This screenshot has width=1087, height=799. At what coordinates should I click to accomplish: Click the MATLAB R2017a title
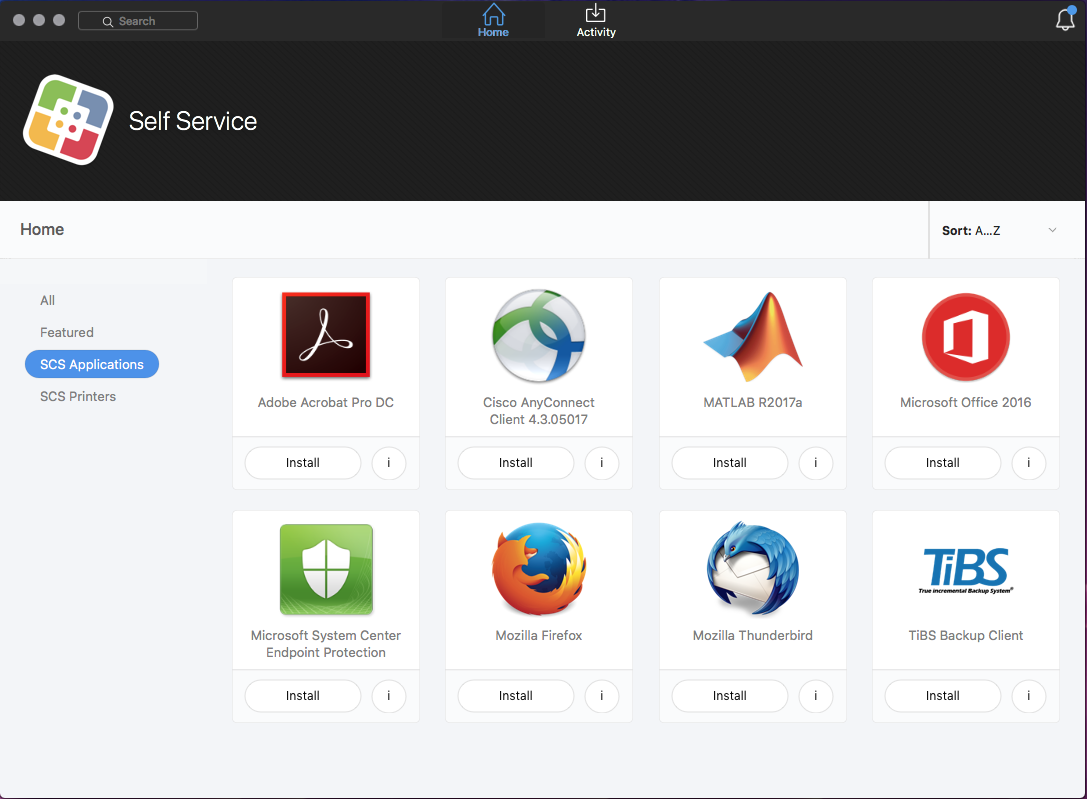pyautogui.click(x=752, y=403)
